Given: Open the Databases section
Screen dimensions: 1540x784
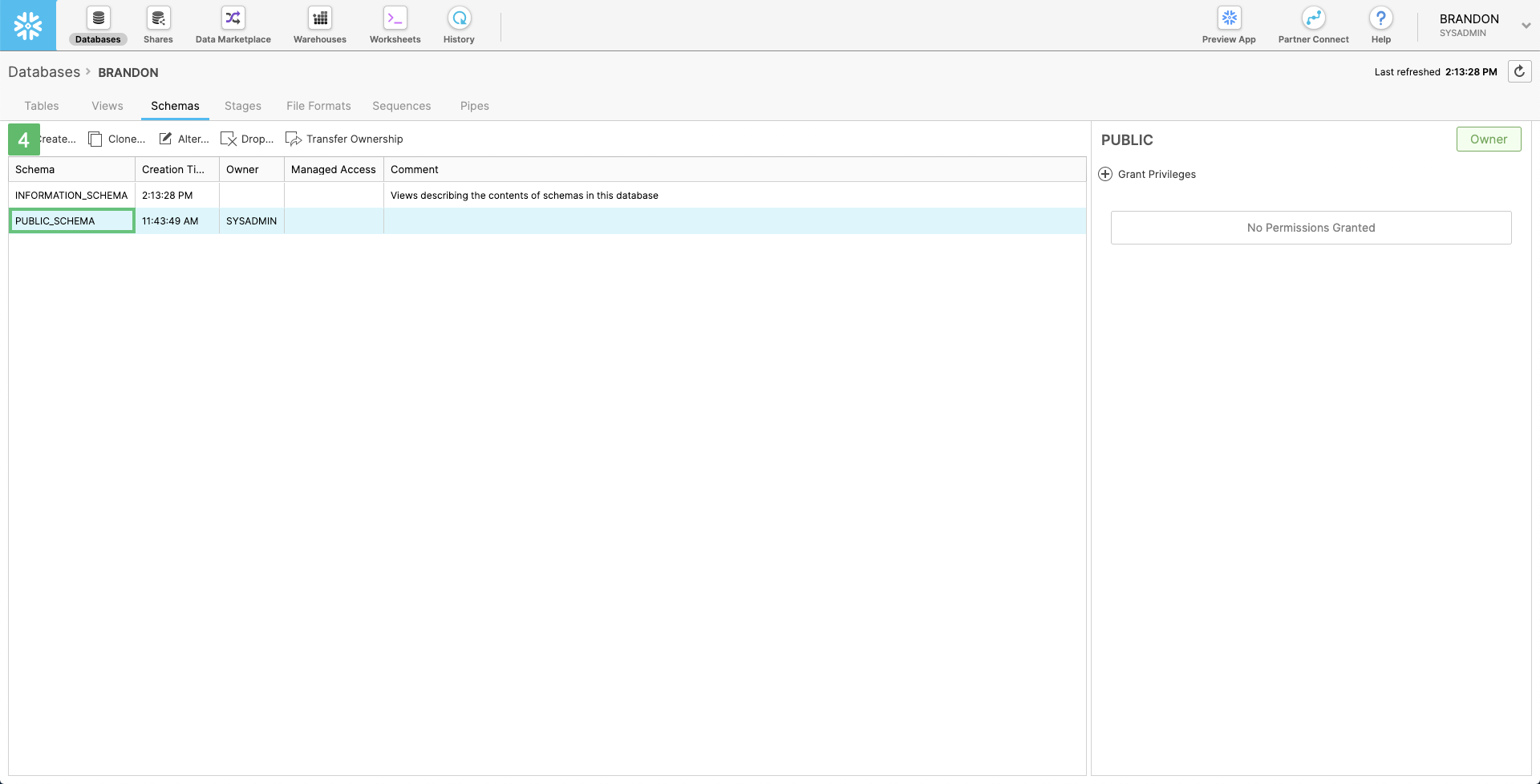Looking at the screenshot, I should pyautogui.click(x=98, y=26).
